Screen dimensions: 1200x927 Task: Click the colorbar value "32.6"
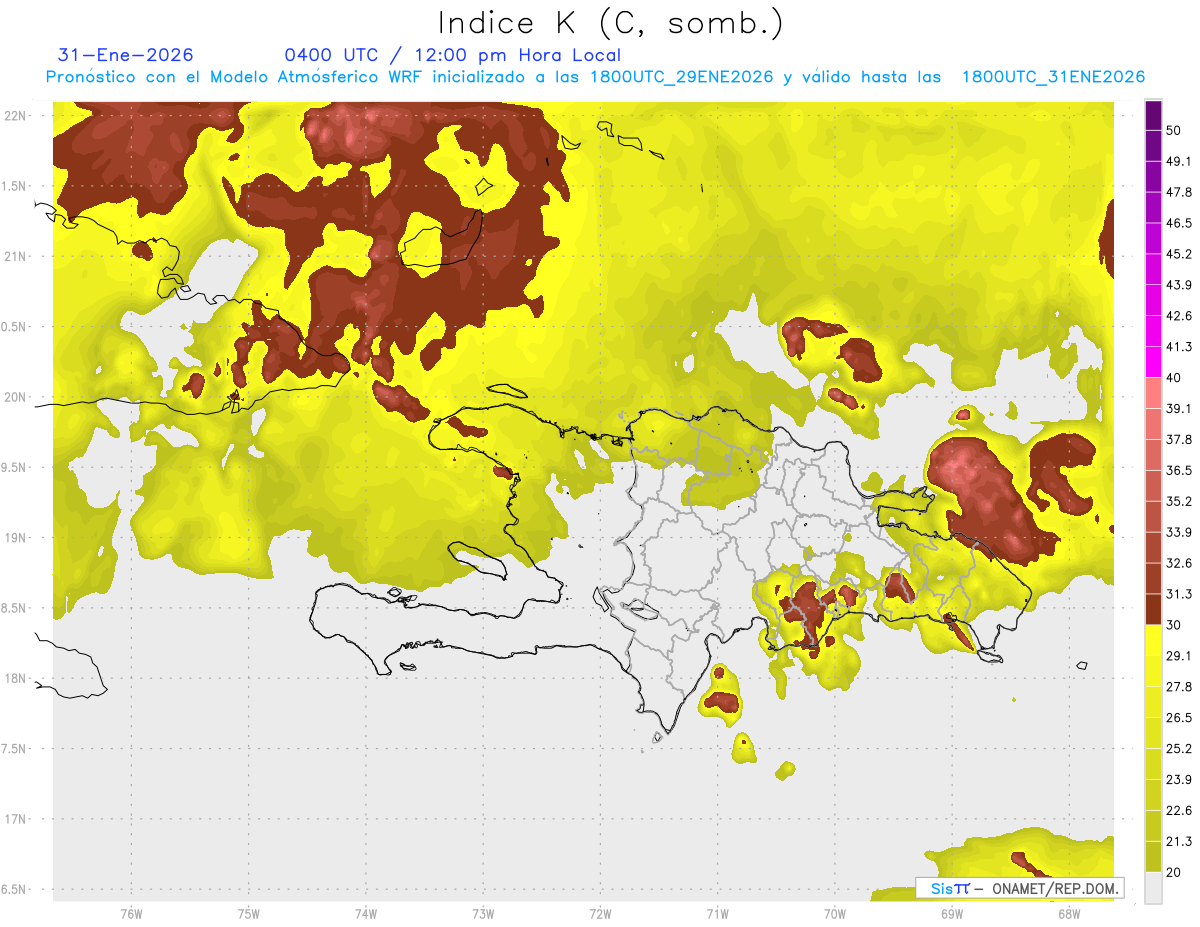coord(1179,563)
